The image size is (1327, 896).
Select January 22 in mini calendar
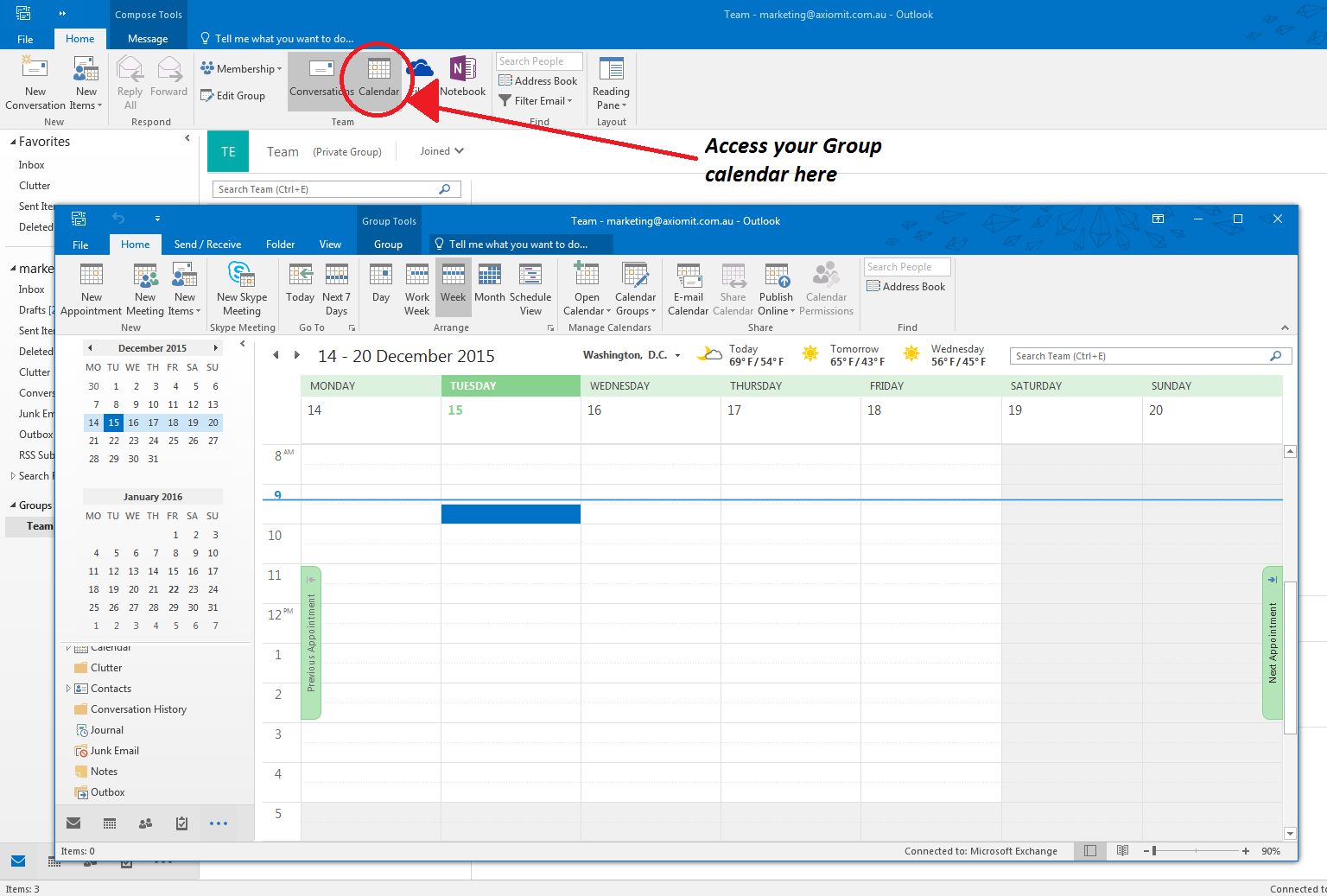pos(173,589)
